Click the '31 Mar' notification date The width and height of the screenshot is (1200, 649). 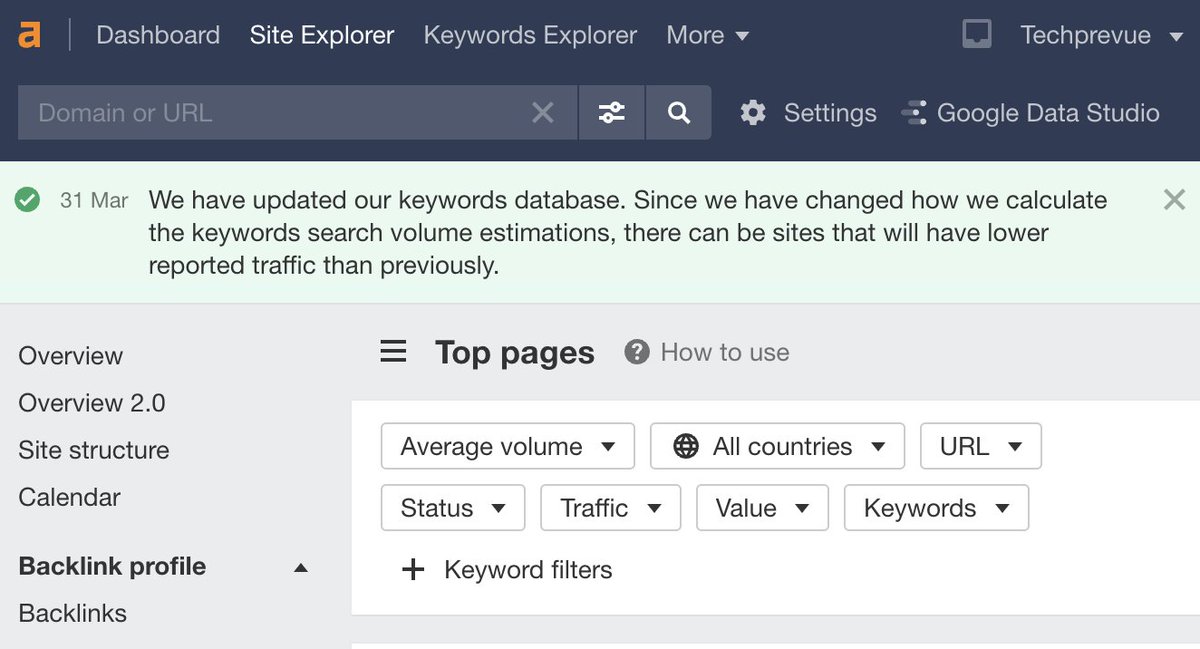click(94, 200)
